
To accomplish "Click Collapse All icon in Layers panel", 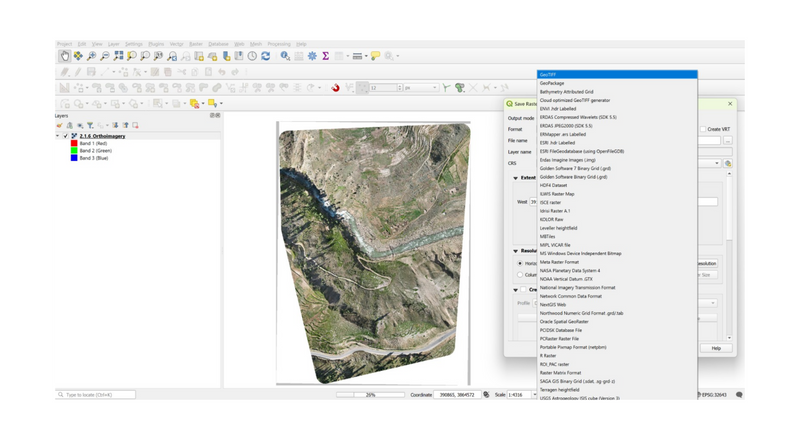I will coord(126,125).
